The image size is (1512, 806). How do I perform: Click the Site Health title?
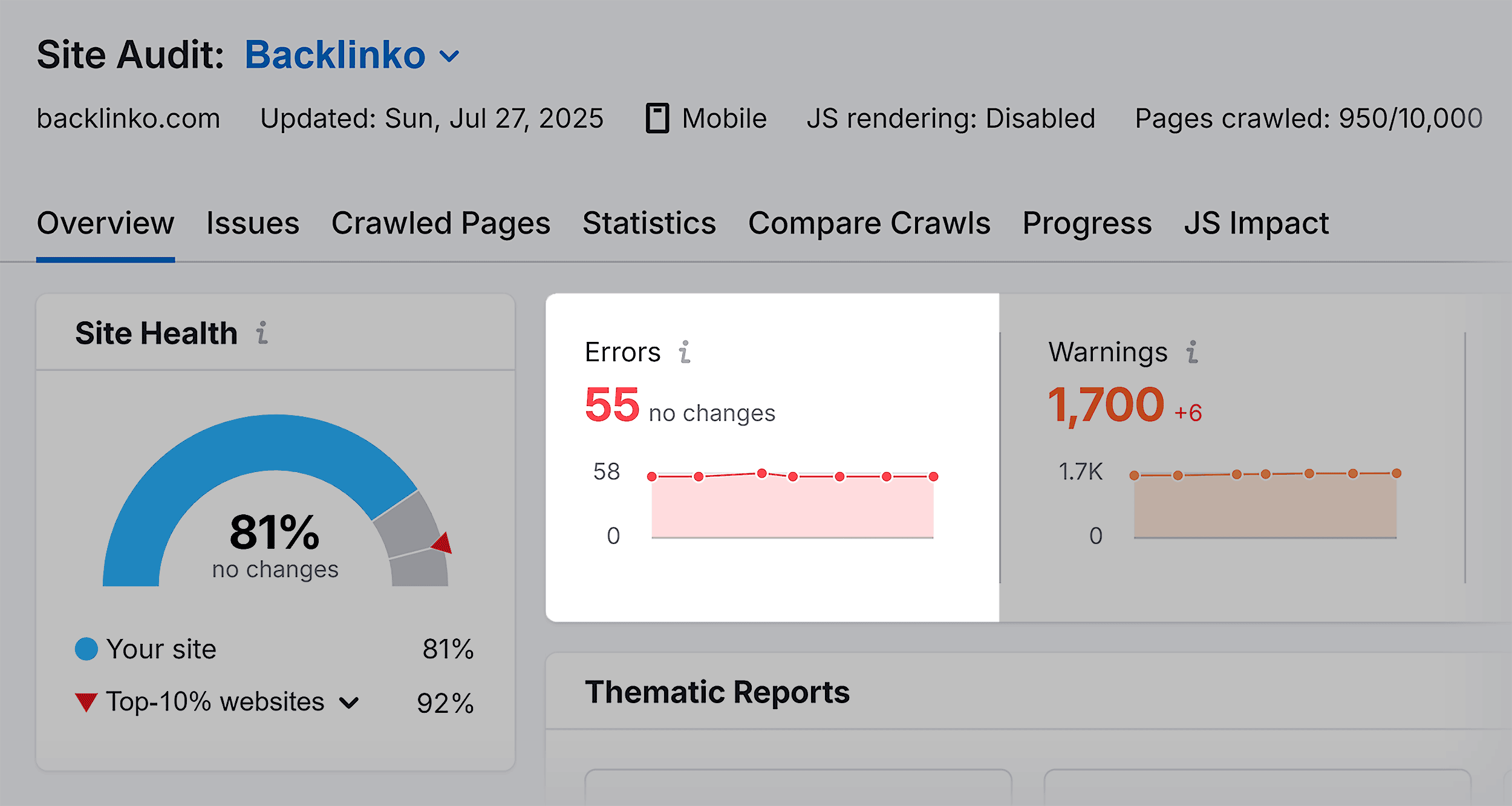pyautogui.click(x=156, y=333)
